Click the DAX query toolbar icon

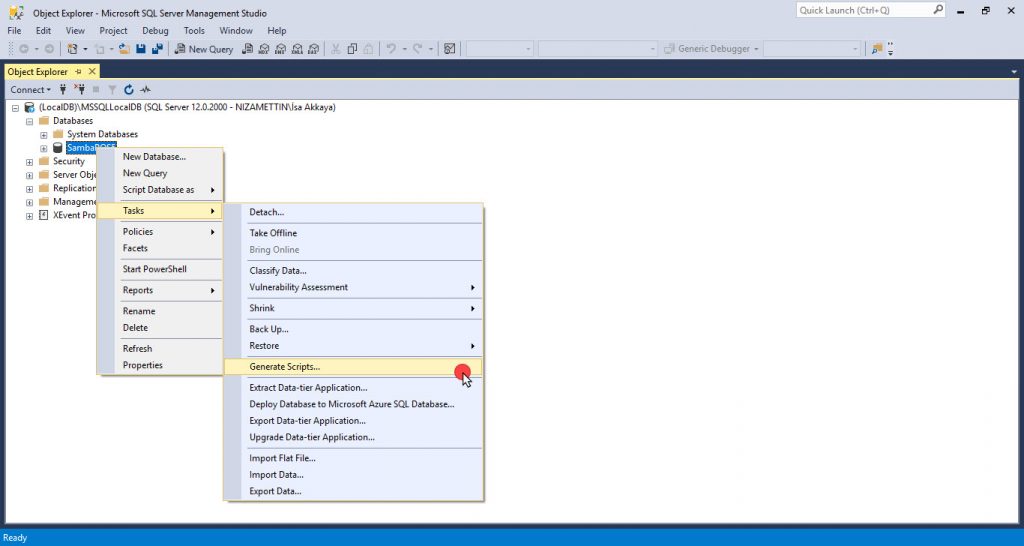pyautogui.click(x=313, y=49)
